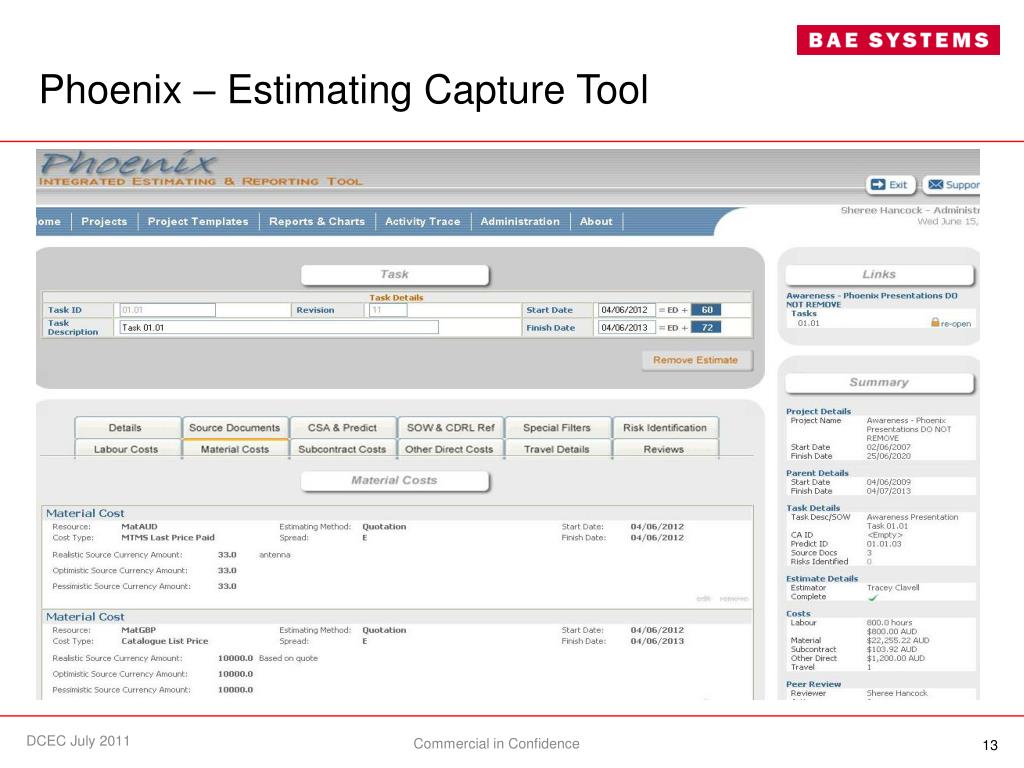The height and width of the screenshot is (768, 1024).
Task: Click the Remove Estimate button
Action: point(696,360)
